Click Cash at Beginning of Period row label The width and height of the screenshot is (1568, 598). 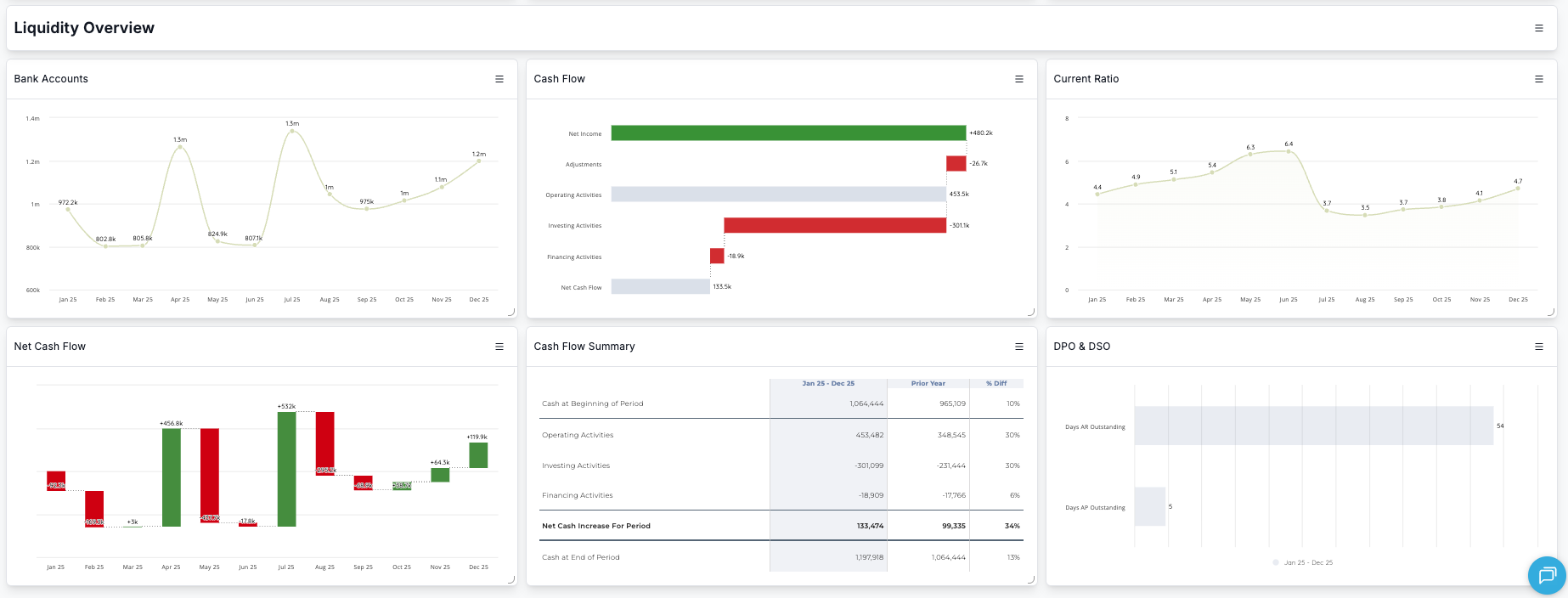coord(593,403)
